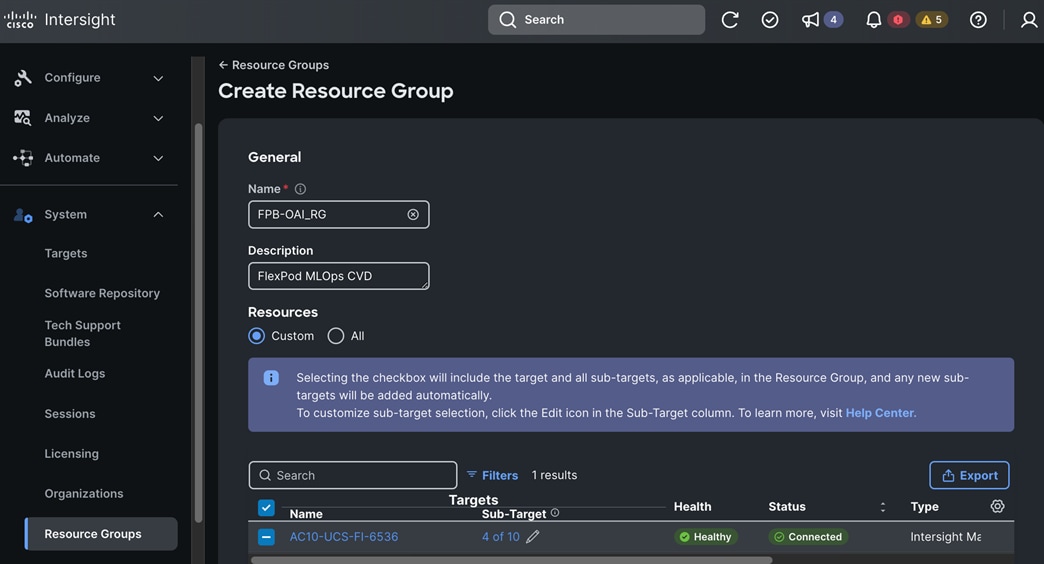
Task: Sort by the Status column arrows
Action: coord(883,507)
